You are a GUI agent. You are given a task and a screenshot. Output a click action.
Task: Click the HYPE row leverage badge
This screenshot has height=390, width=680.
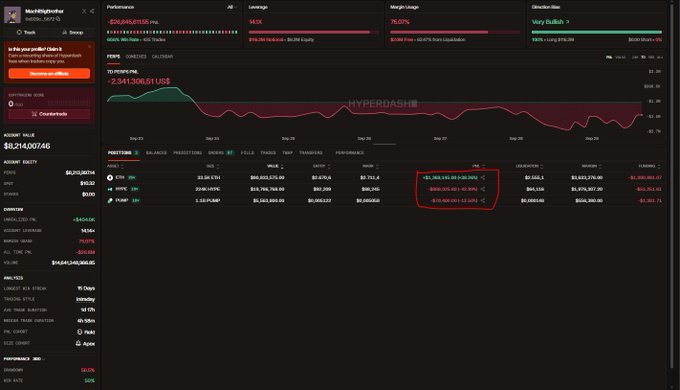tap(135, 189)
